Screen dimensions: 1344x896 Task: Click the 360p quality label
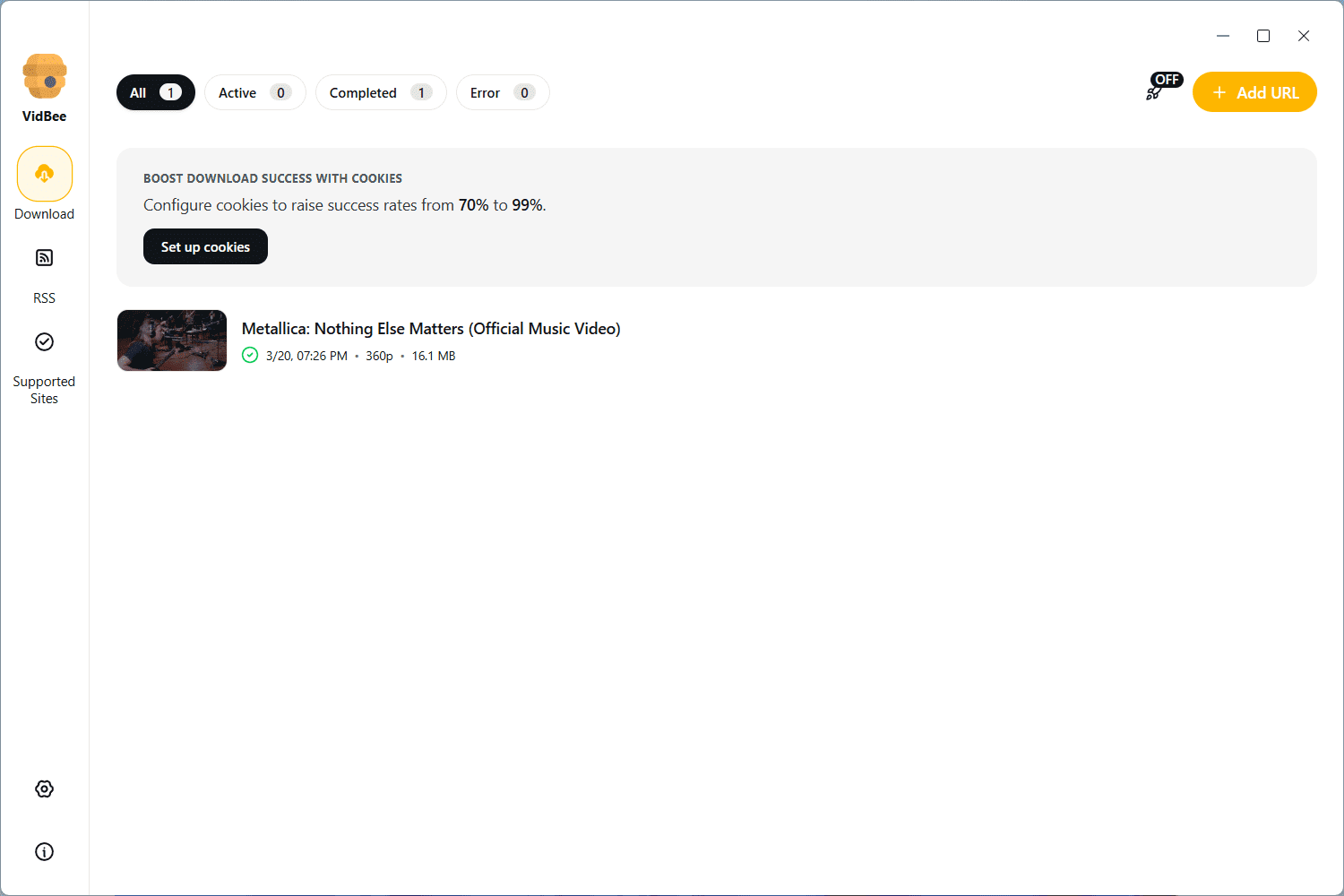tap(379, 356)
